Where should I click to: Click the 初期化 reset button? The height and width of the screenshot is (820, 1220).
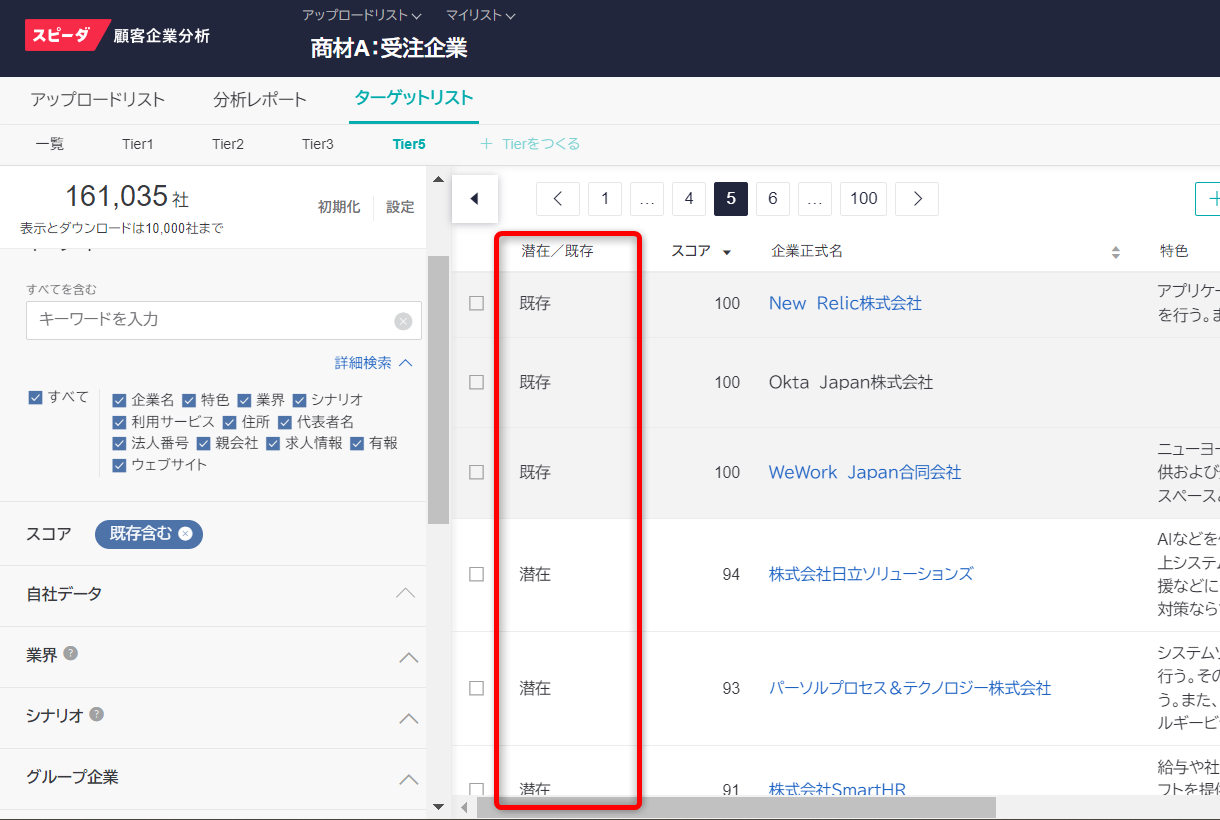338,207
